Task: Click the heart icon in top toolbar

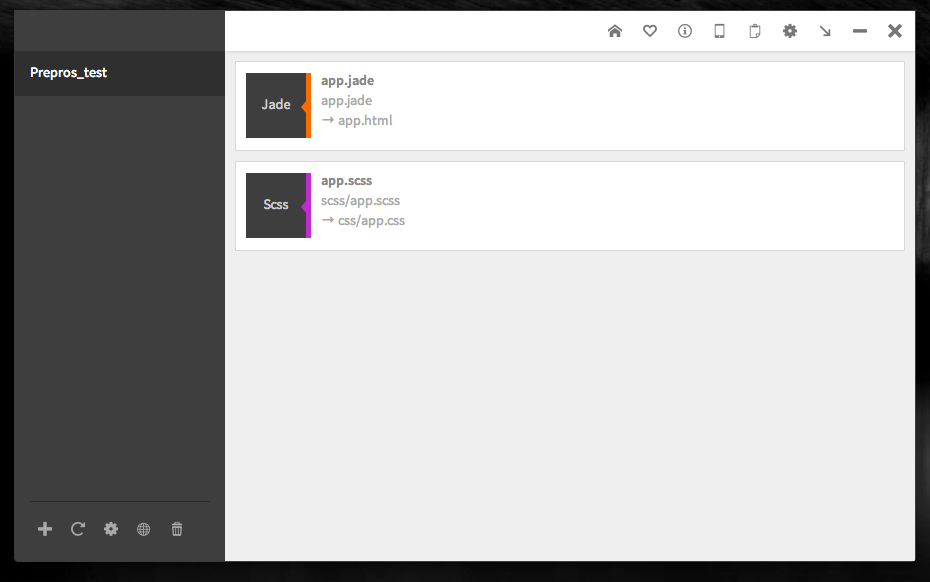Action: coord(650,31)
